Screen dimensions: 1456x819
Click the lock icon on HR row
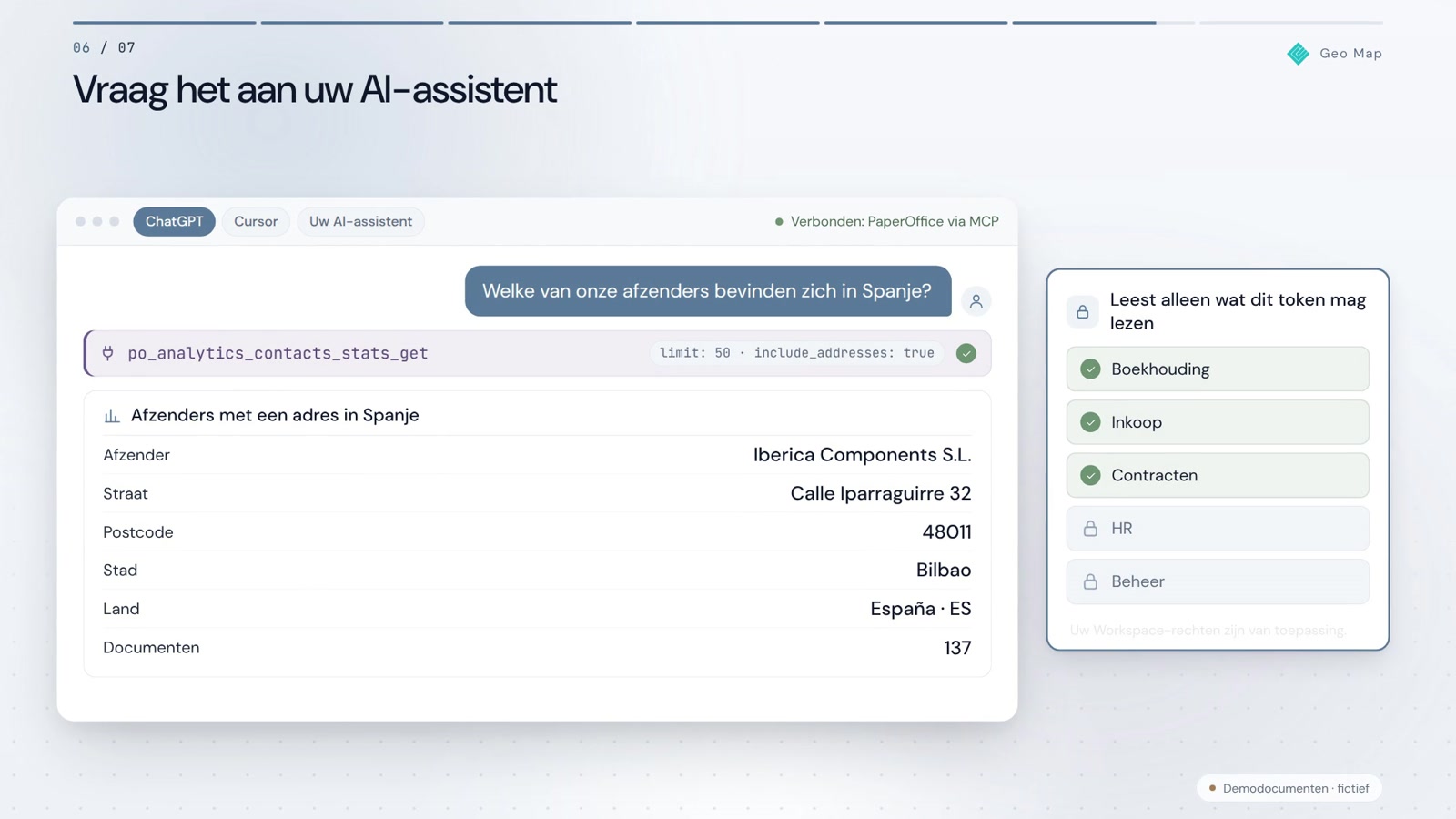click(x=1090, y=529)
